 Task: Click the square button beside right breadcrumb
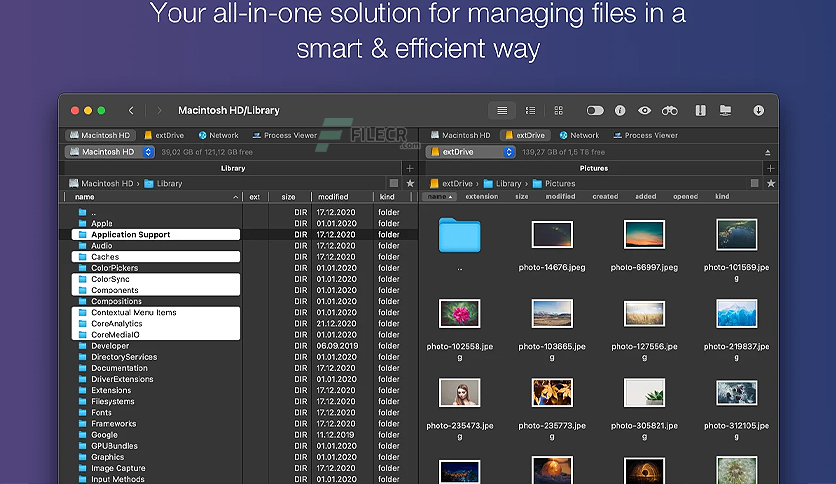pyautogui.click(x=754, y=183)
